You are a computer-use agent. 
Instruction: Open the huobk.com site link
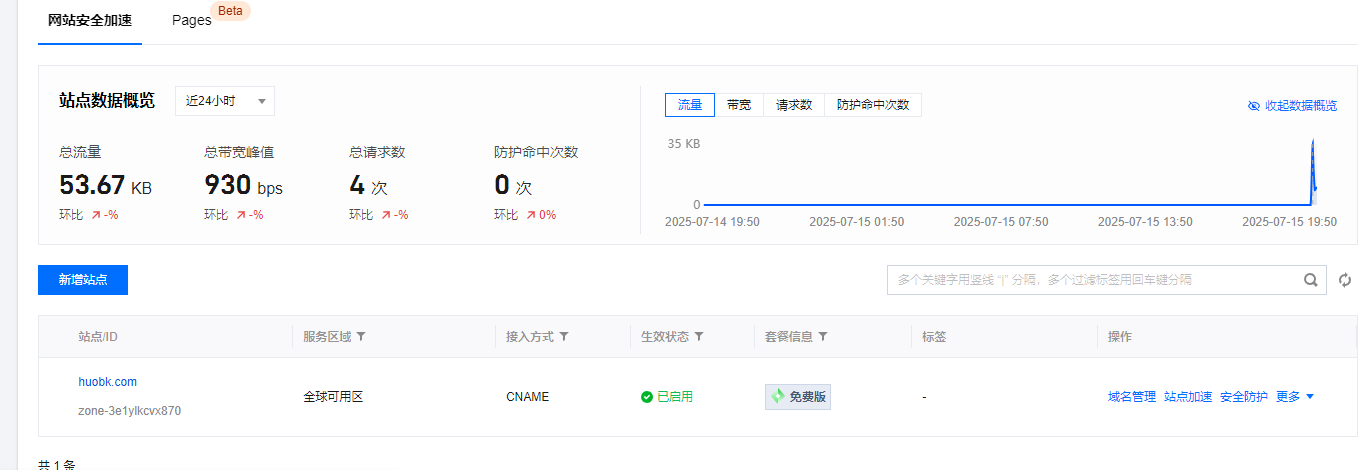[x=108, y=382]
